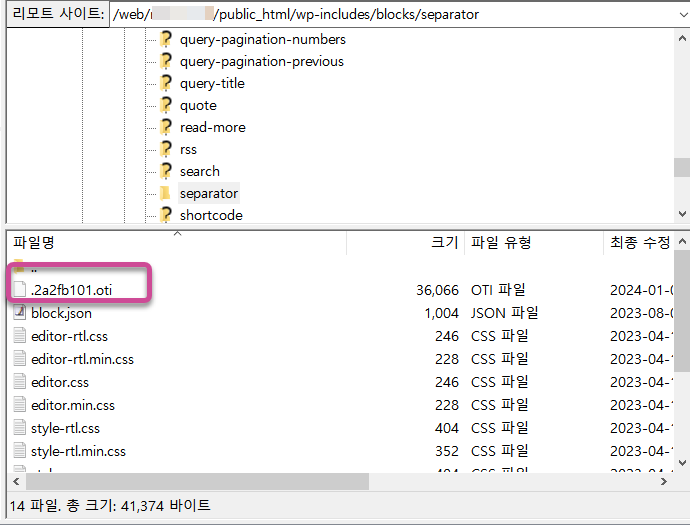Image resolution: width=690 pixels, height=526 pixels.
Task: Click the block.json file icon
Action: [x=19, y=313]
